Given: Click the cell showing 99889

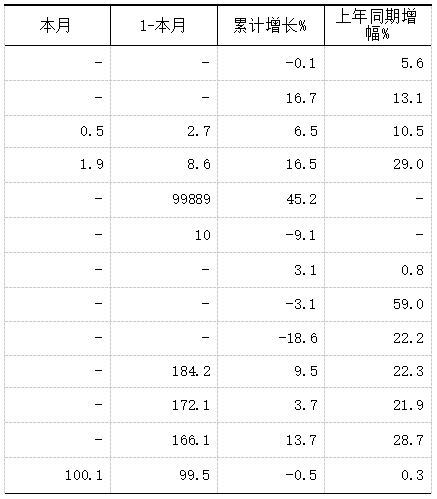Looking at the screenshot, I should 164,199.
